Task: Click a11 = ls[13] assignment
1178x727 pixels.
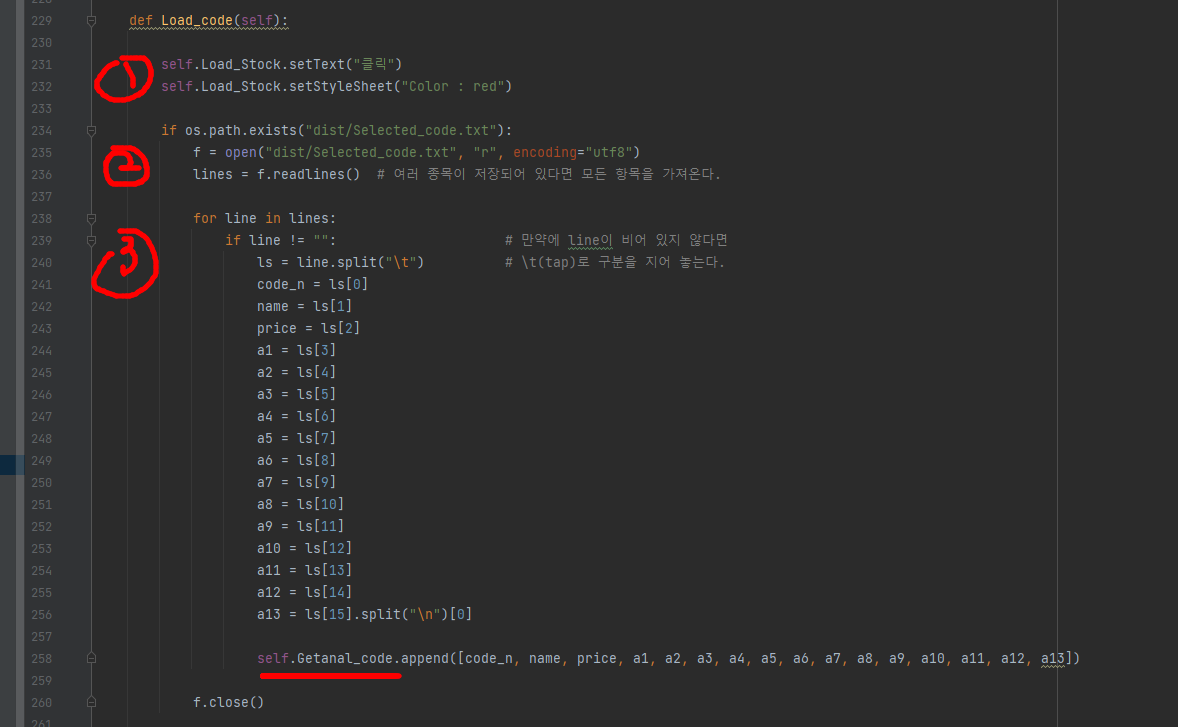Action: (x=304, y=571)
